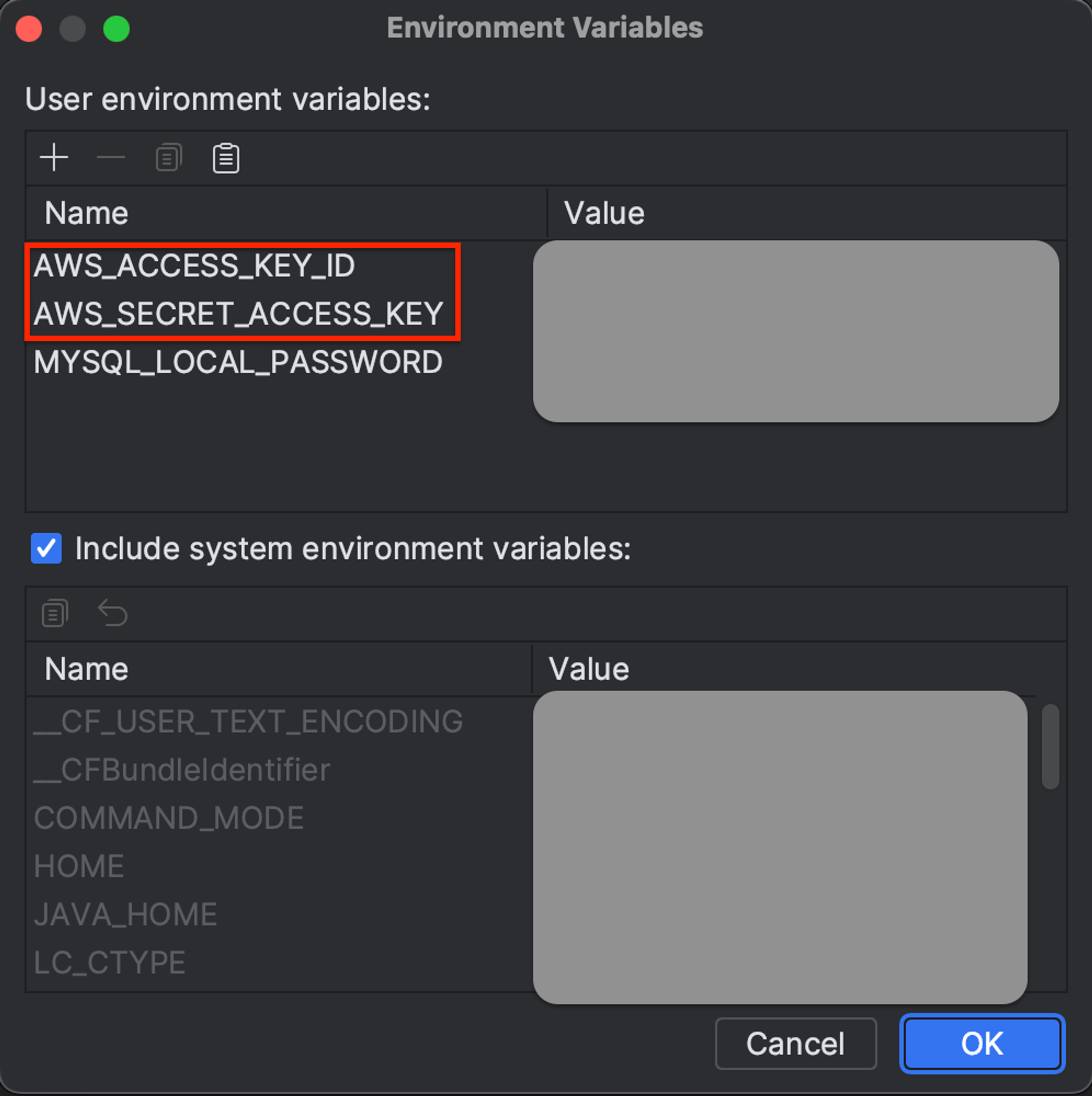1092x1096 pixels.
Task: Select the AWS_SECRET_ACCESS_KEY row
Action: (239, 314)
